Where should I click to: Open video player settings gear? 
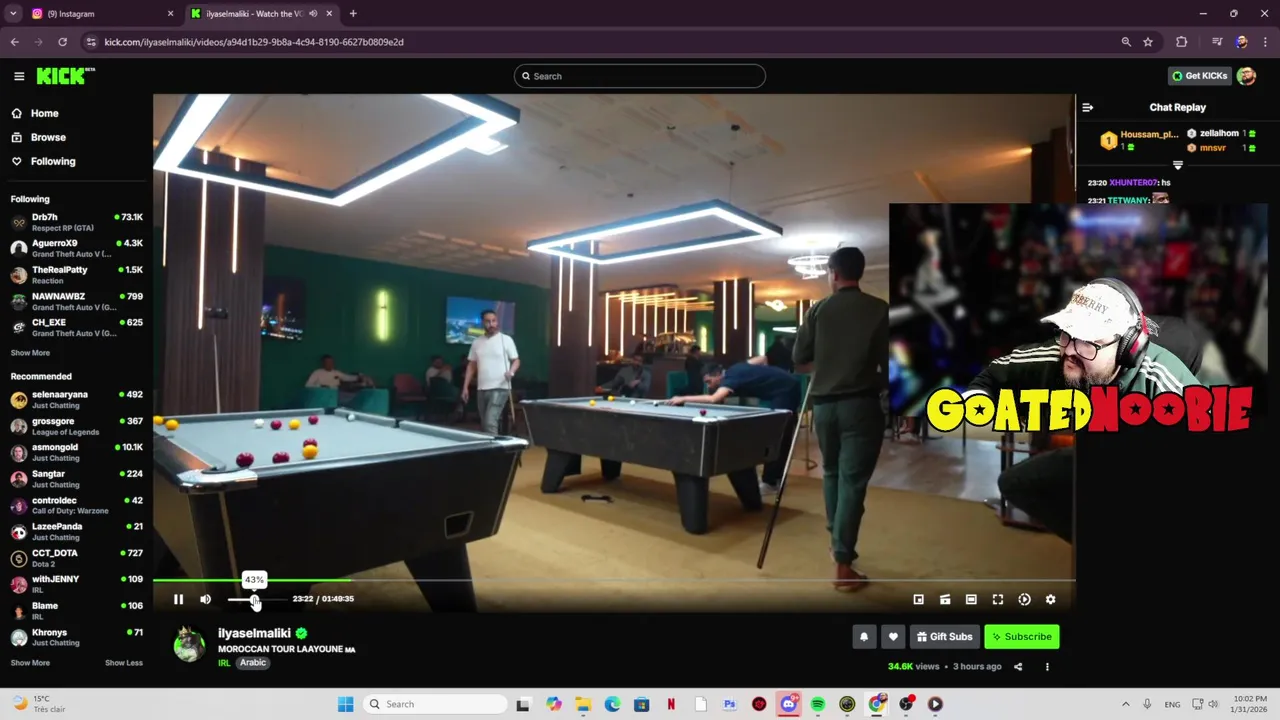1050,599
